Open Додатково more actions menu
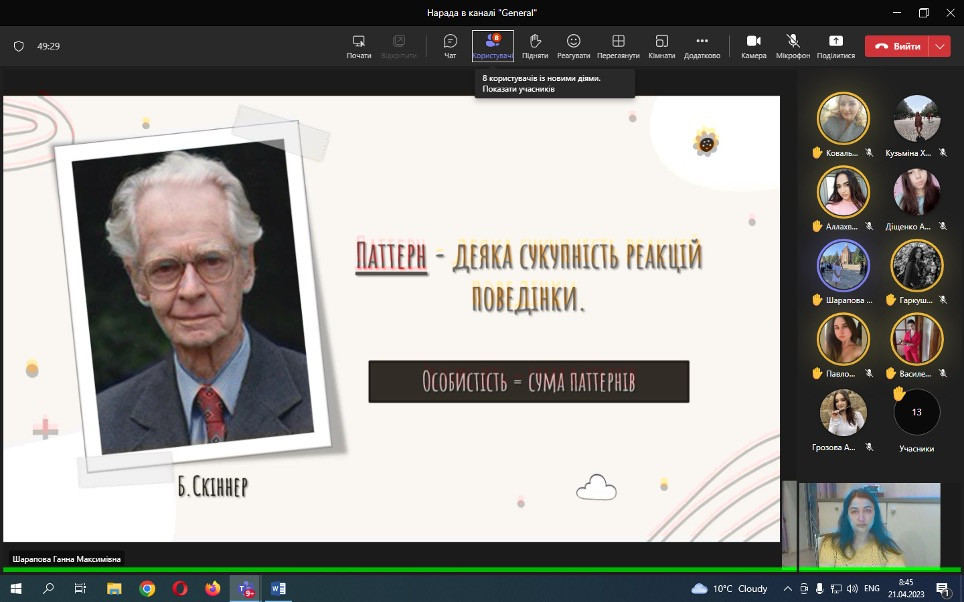The height and width of the screenshot is (602, 964). pos(702,45)
